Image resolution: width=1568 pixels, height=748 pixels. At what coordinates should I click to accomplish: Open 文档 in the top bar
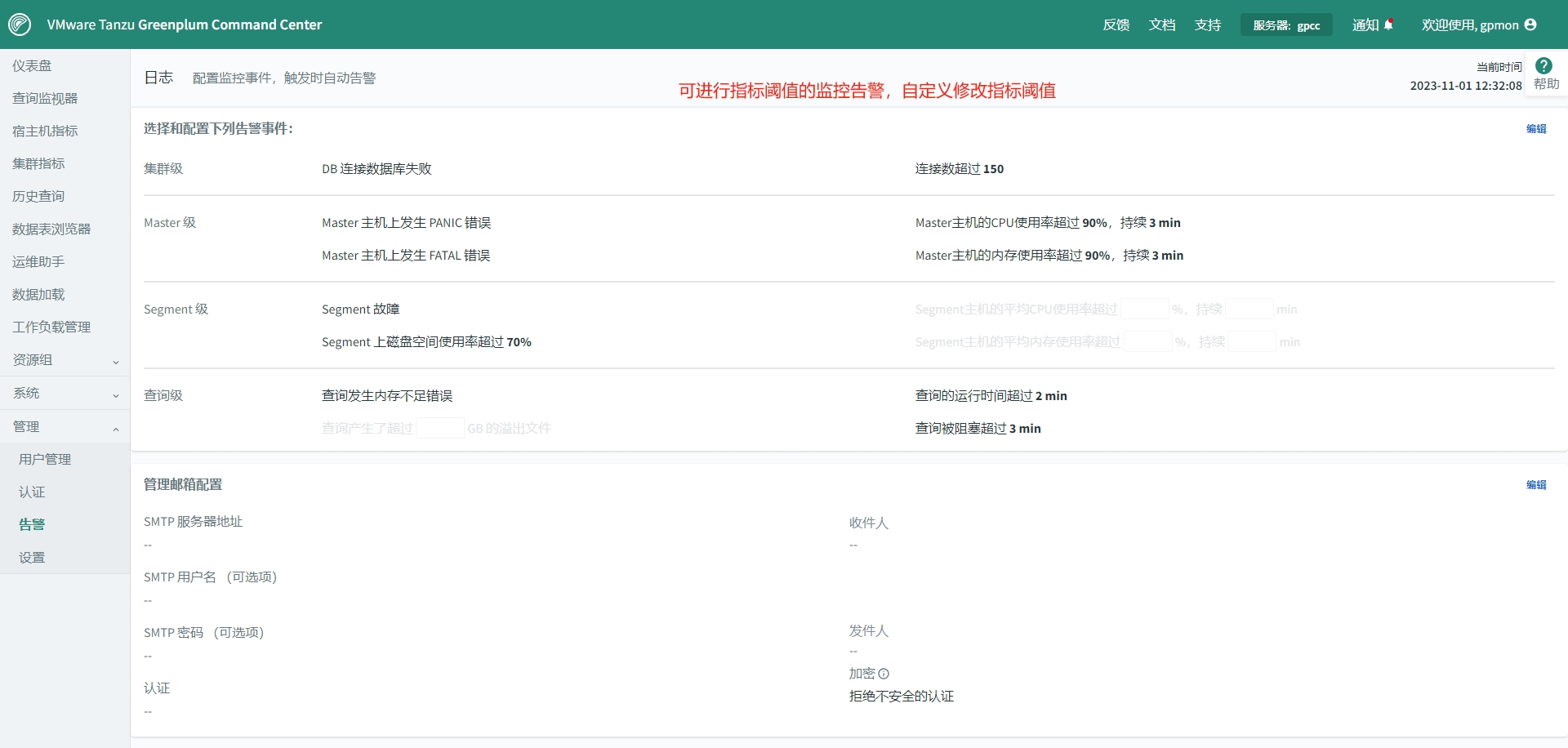tap(1162, 24)
